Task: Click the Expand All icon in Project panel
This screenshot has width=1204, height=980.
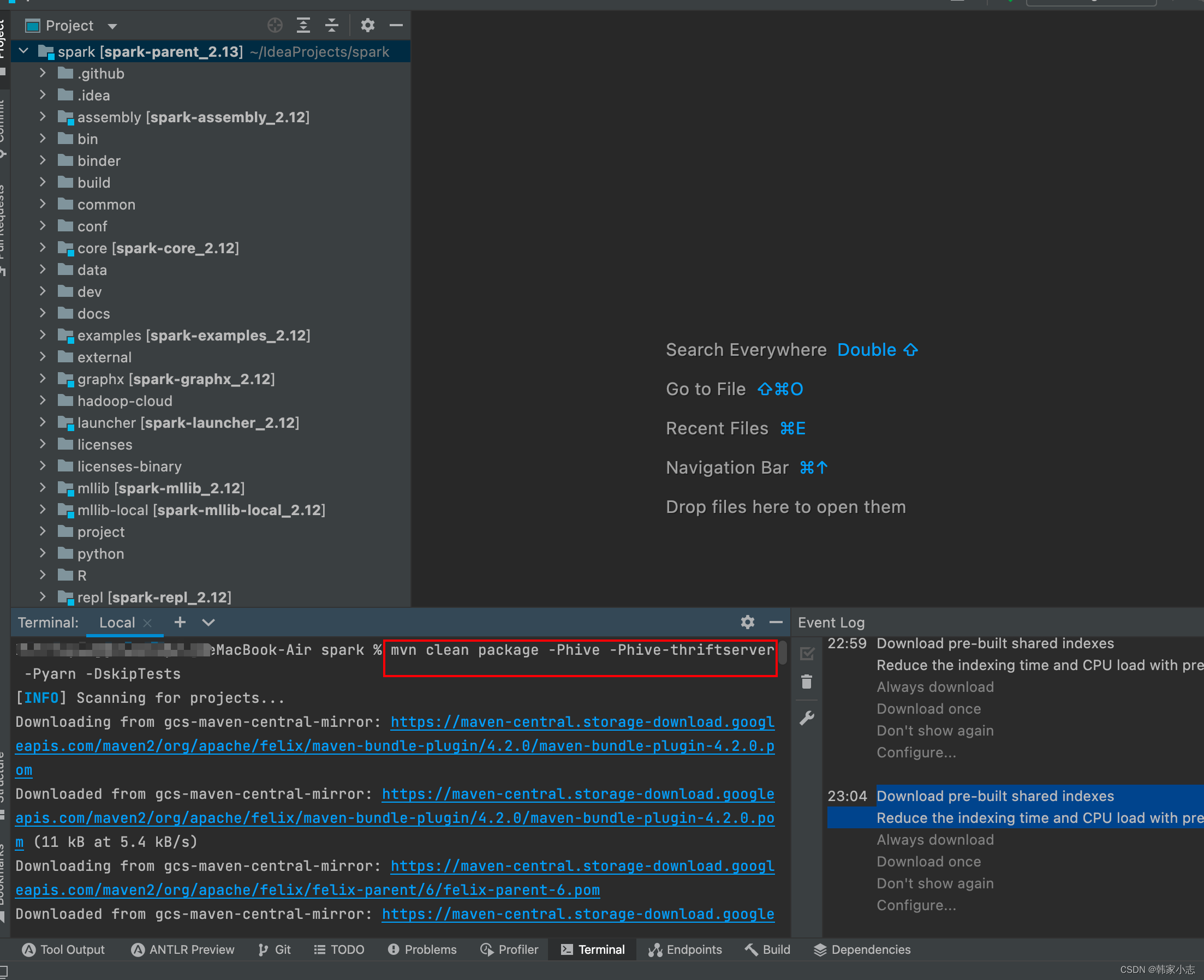Action: [x=303, y=26]
